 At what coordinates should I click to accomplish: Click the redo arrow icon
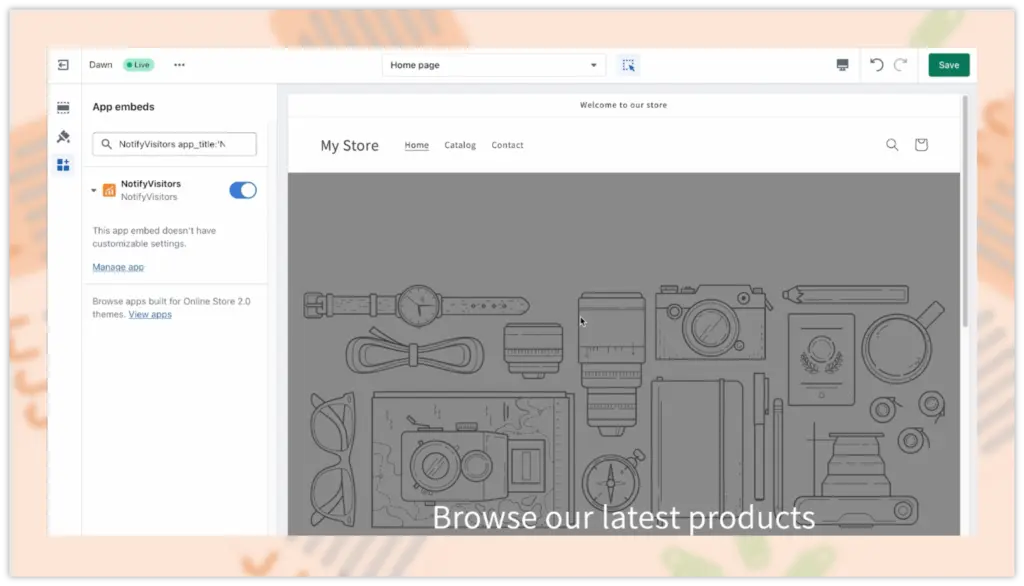point(900,65)
